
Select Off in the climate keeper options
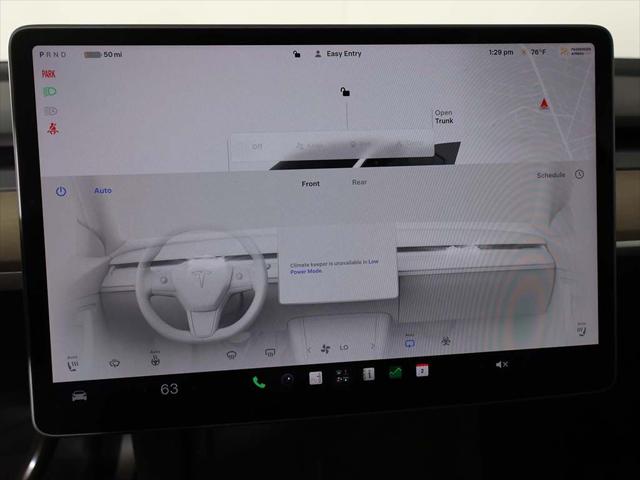(x=256, y=146)
